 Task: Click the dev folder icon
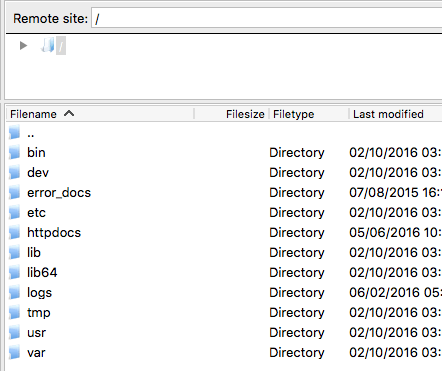15,172
